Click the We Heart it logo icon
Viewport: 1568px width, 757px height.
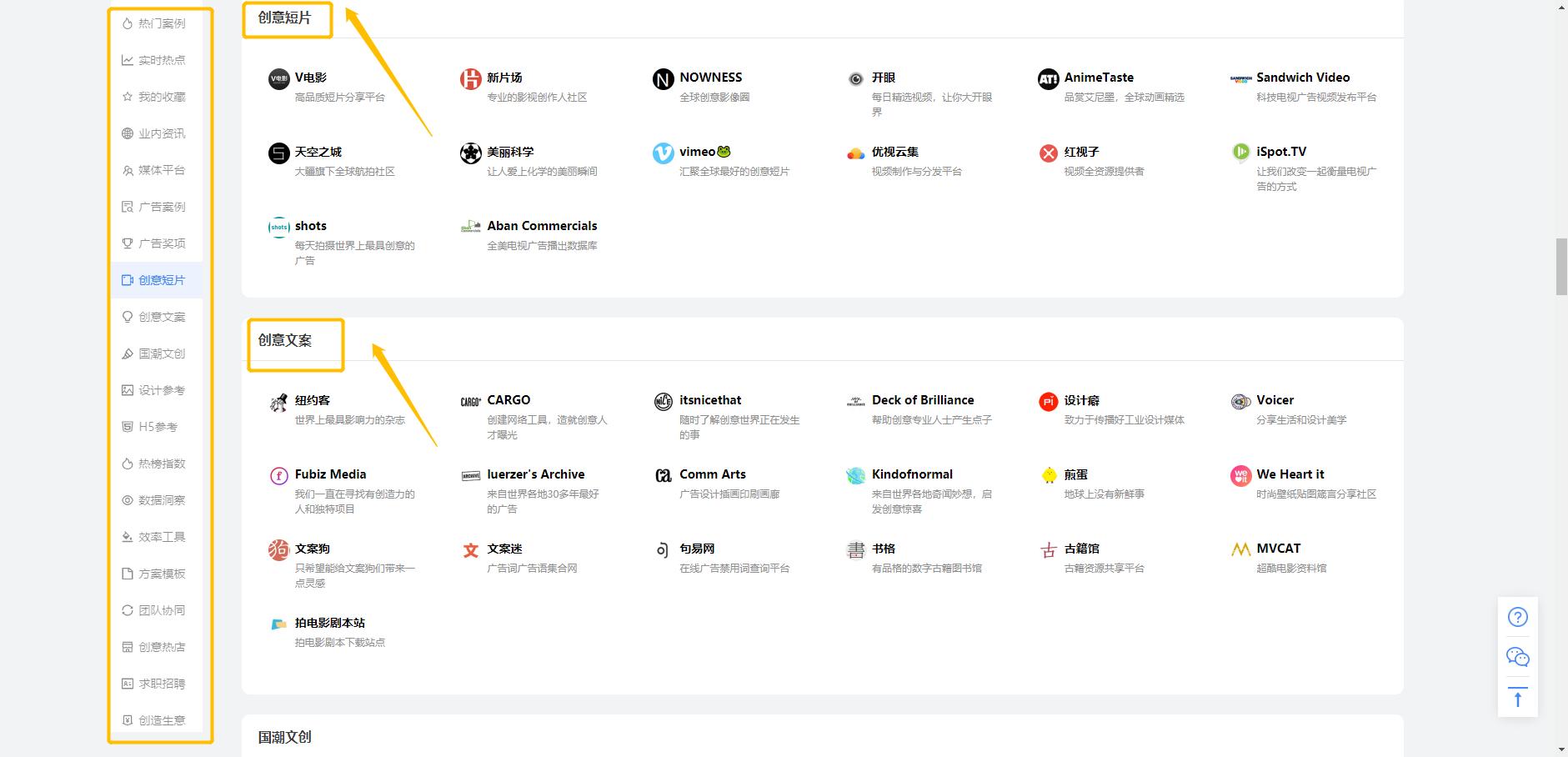(1240, 475)
